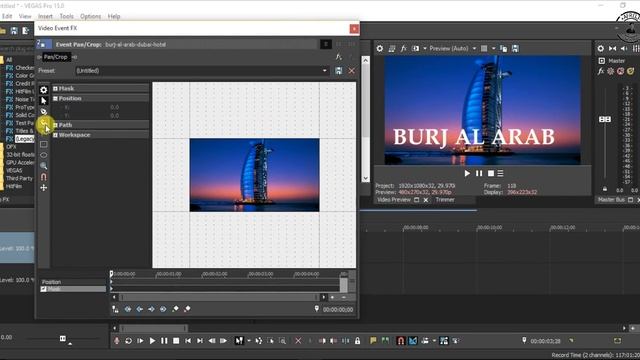Viewport: 640px width, 360px height.
Task: Arm the main timeline Record button
Action: point(117,341)
